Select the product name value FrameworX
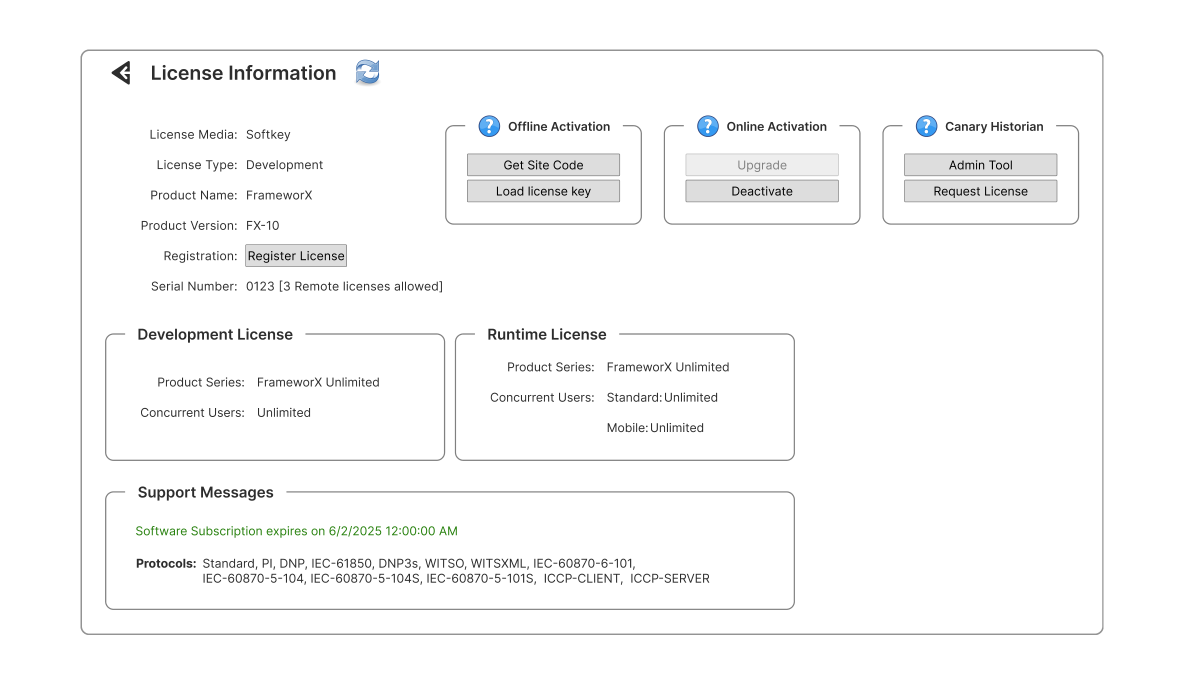1184x684 pixels. coord(279,195)
